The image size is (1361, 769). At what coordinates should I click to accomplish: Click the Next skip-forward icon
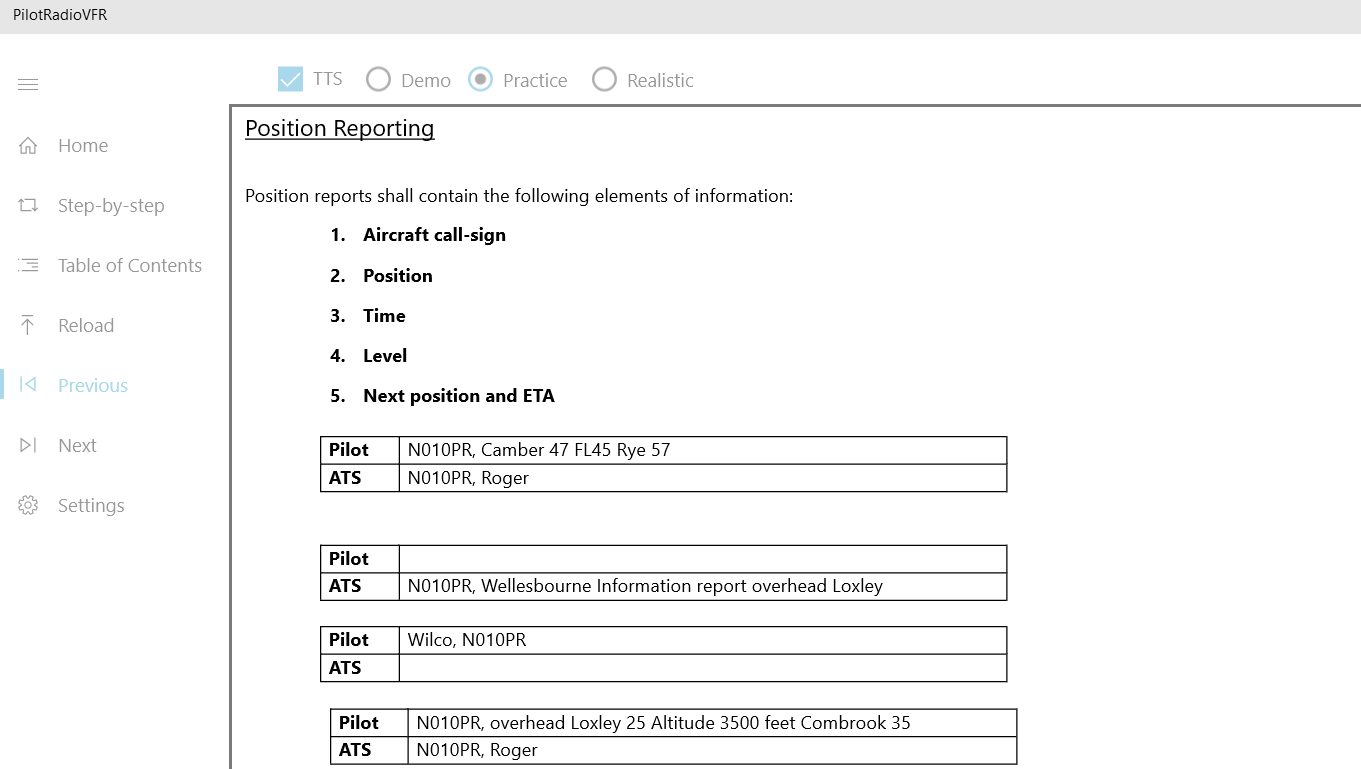pyautogui.click(x=28, y=445)
